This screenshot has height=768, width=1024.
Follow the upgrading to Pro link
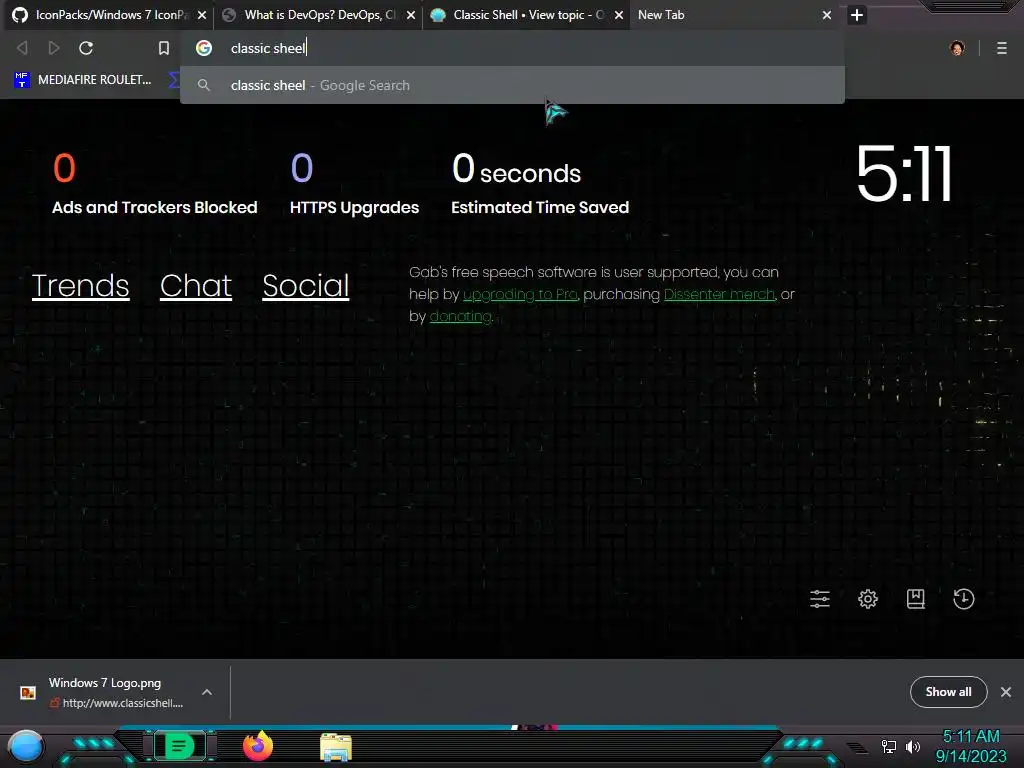[x=520, y=295]
